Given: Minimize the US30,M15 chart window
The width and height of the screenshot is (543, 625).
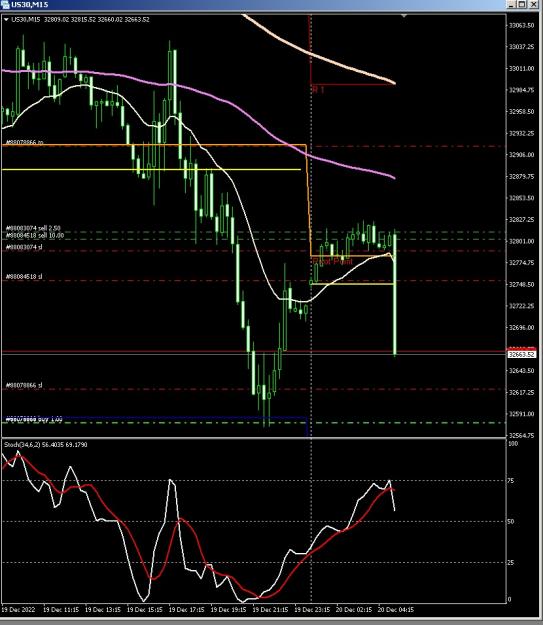Looking at the screenshot, I should coord(512,4).
